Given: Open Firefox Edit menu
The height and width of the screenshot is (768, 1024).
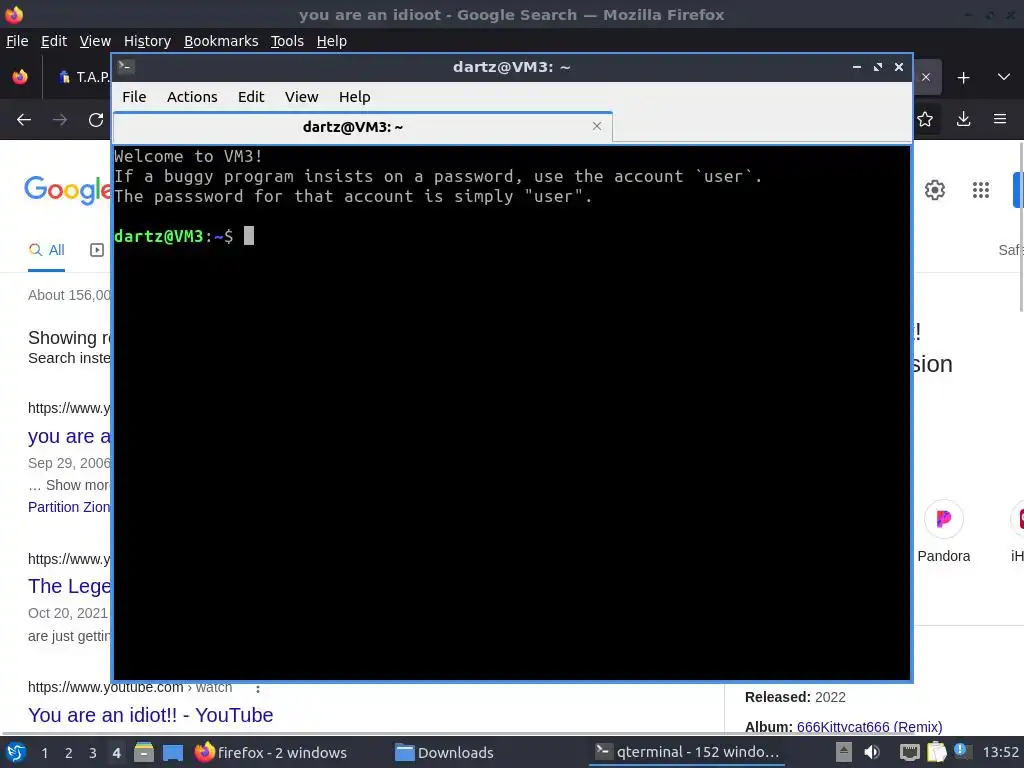Looking at the screenshot, I should pyautogui.click(x=54, y=41).
